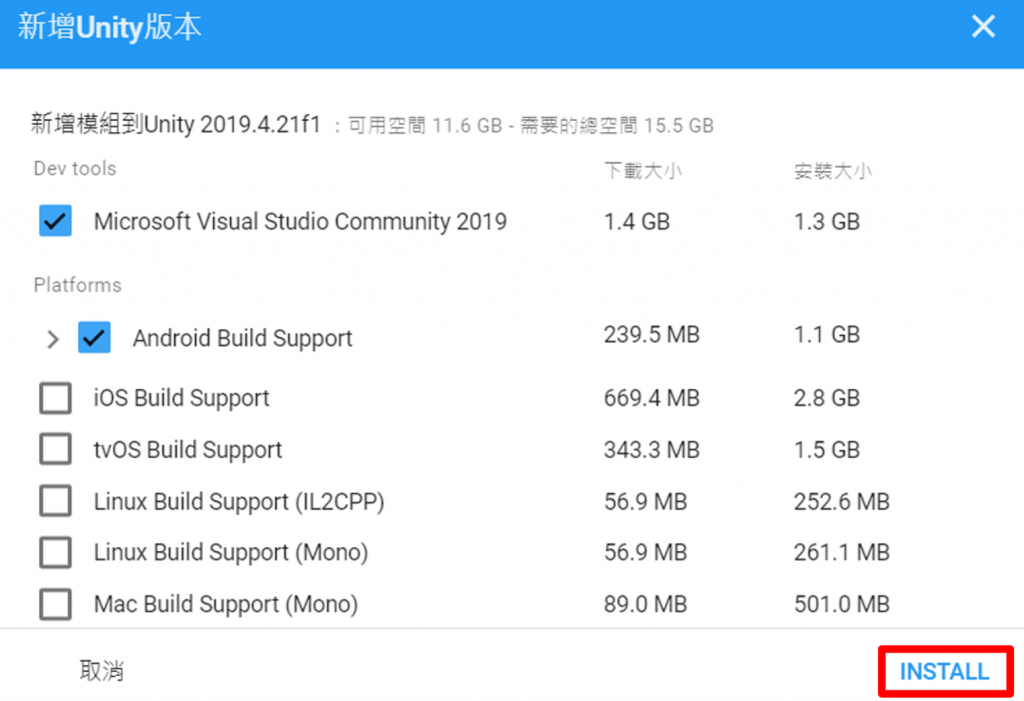Click the 261.1 MB install size value
Image resolution: width=1024 pixels, height=701 pixels.
(x=842, y=553)
